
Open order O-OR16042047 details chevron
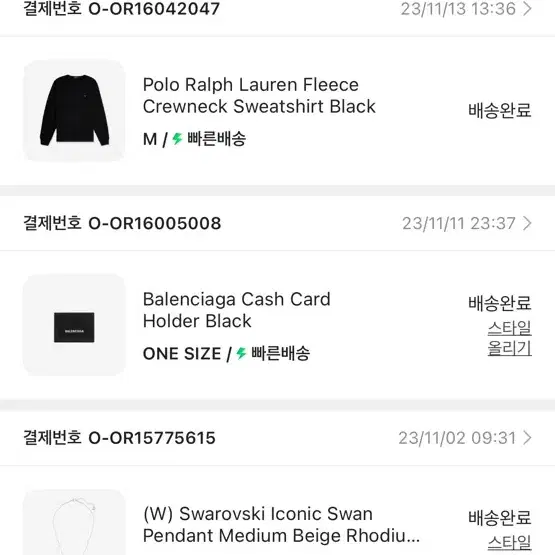click(527, 8)
